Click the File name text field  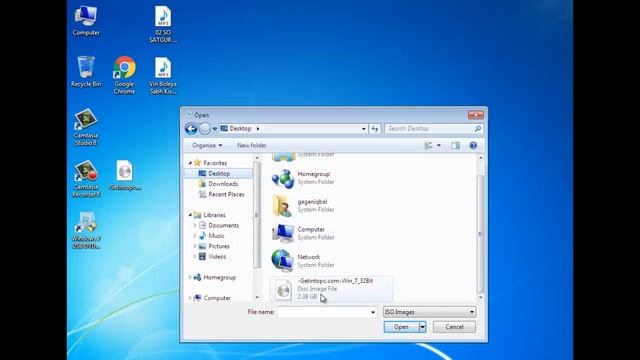click(x=323, y=312)
